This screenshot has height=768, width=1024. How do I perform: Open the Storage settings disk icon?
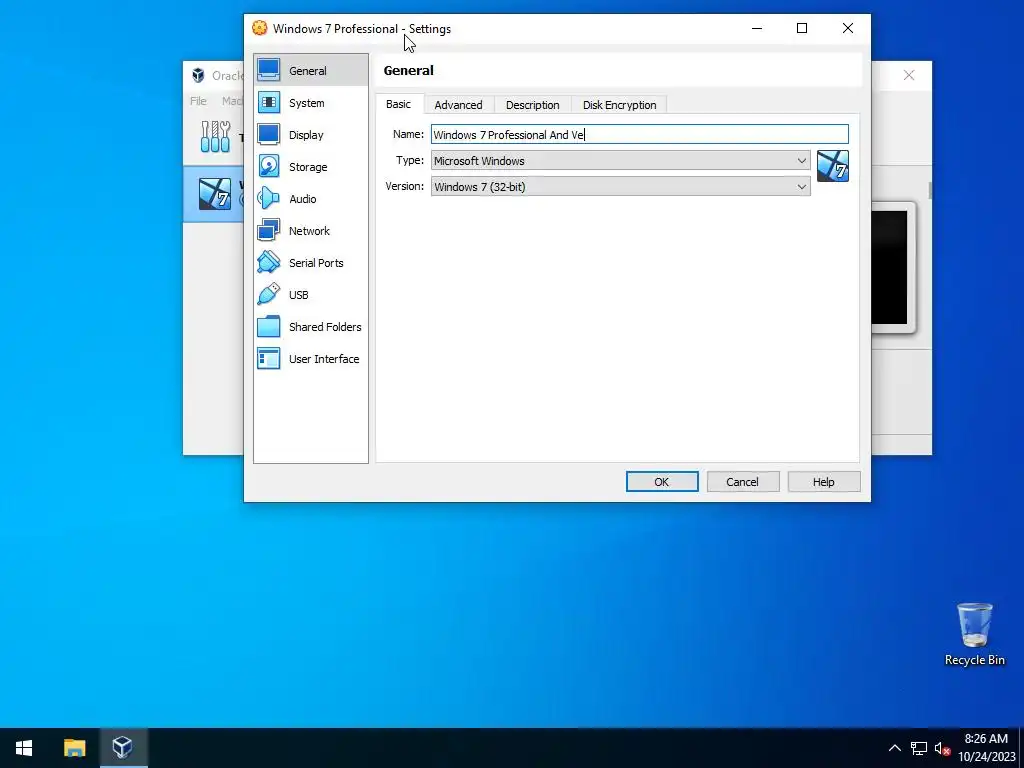pyautogui.click(x=268, y=166)
